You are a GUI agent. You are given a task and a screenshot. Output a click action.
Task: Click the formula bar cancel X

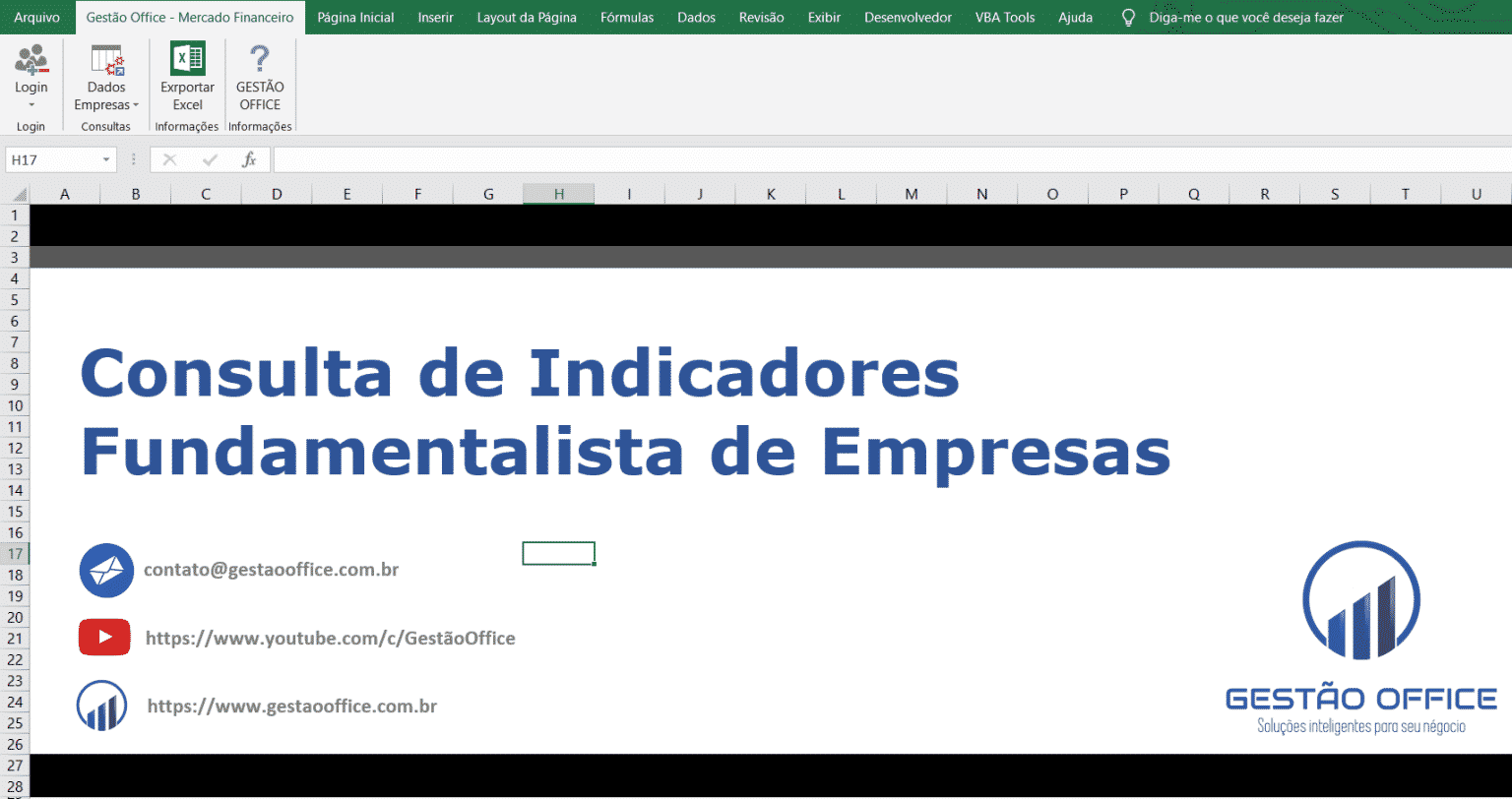click(169, 159)
